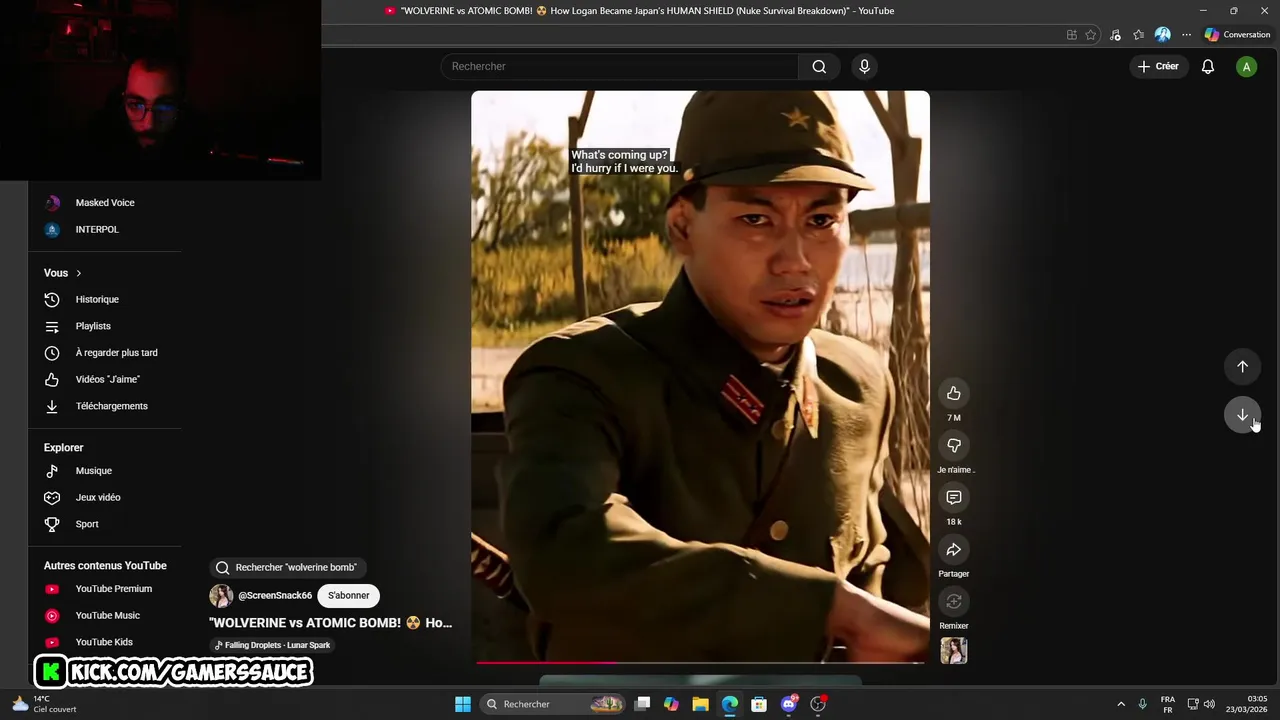Click the ScreenSnack66 channel avatar
The height and width of the screenshot is (720, 1280).
[x=221, y=596]
